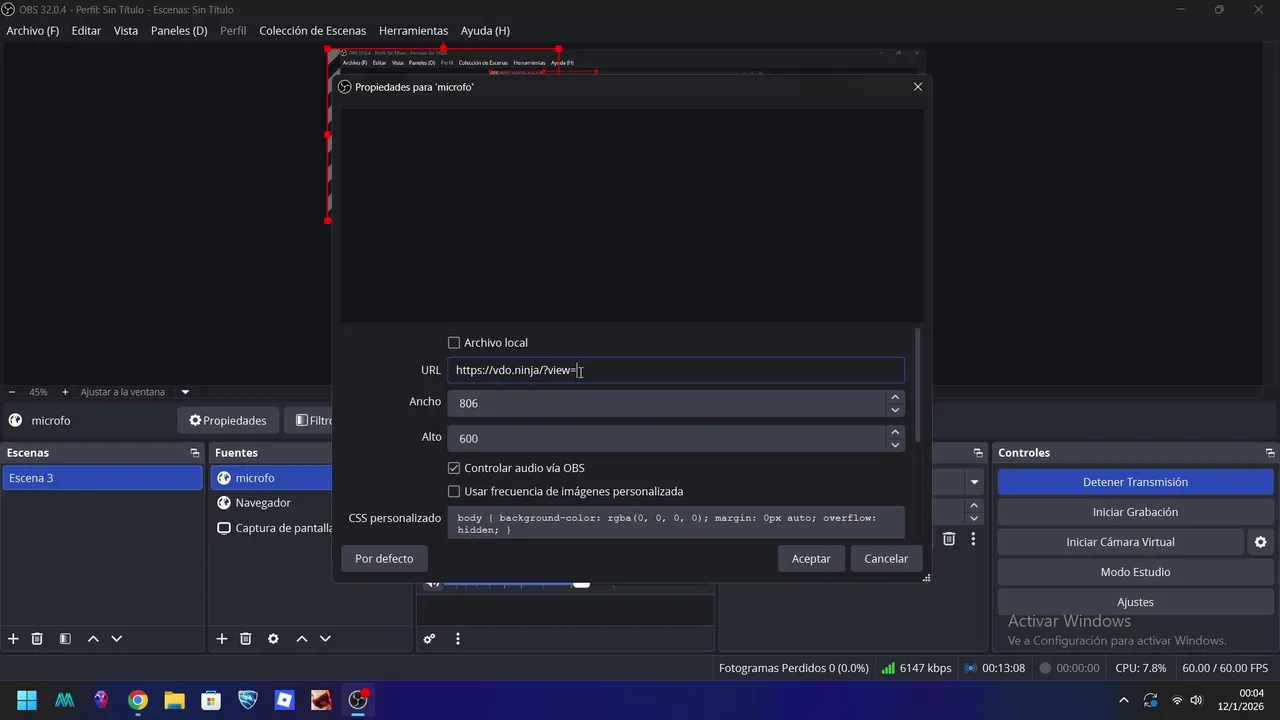Screen dimensions: 1280x720
Task: Click the Ancho width input field
Action: [667, 403]
